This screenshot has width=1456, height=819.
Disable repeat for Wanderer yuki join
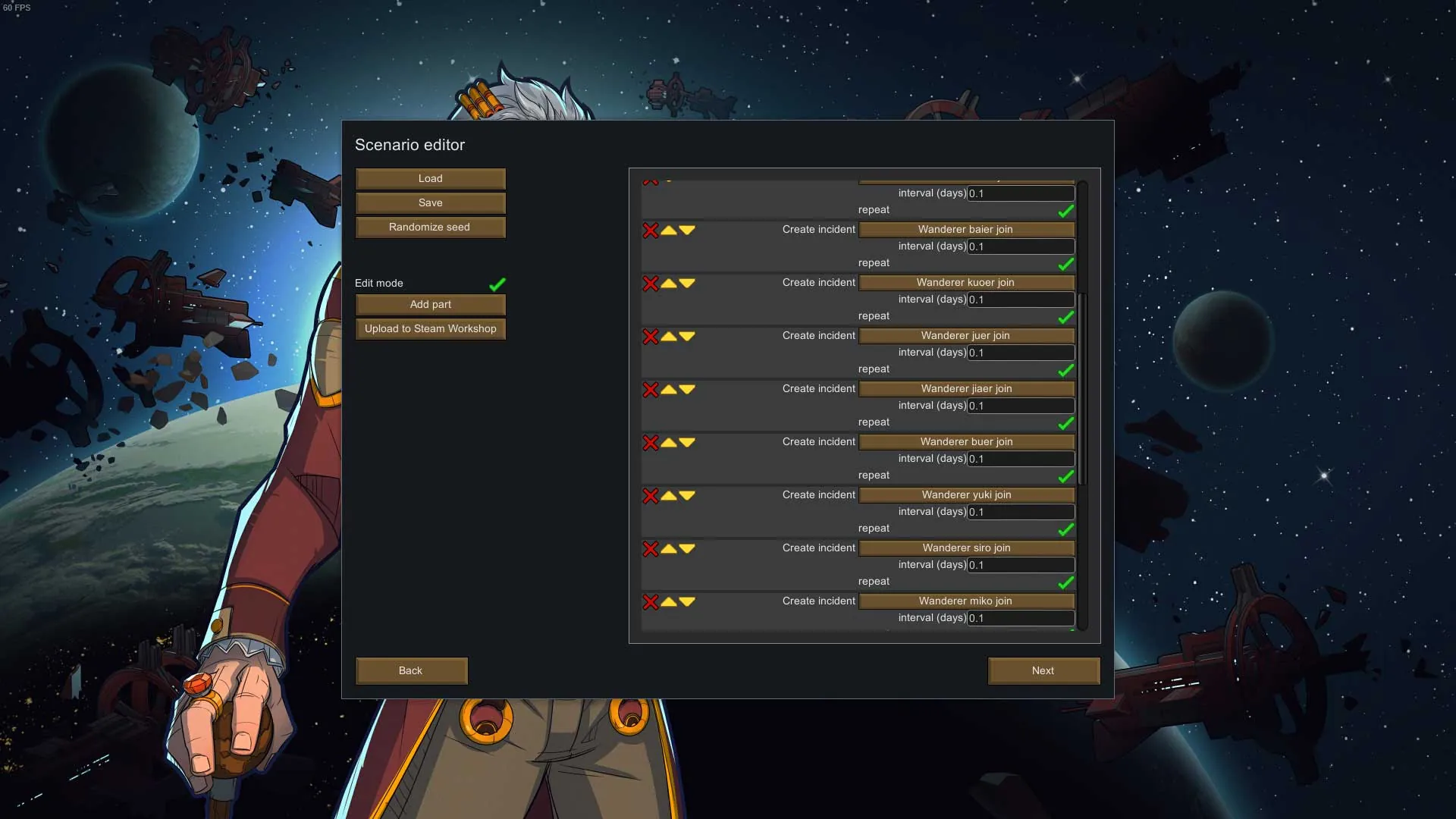pos(1065,529)
